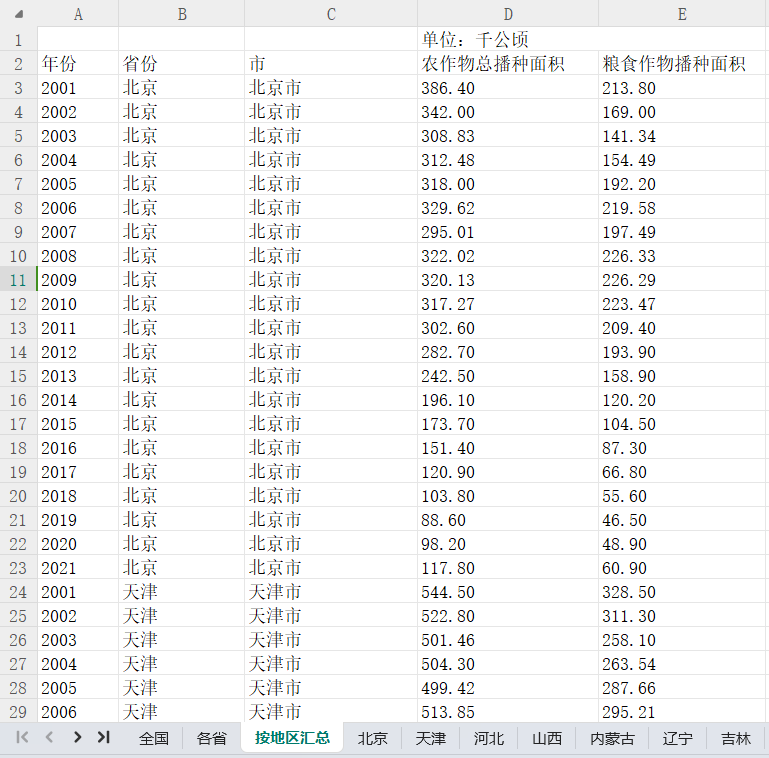Select the cell containing 386.40
The image size is (769, 758).
point(508,87)
